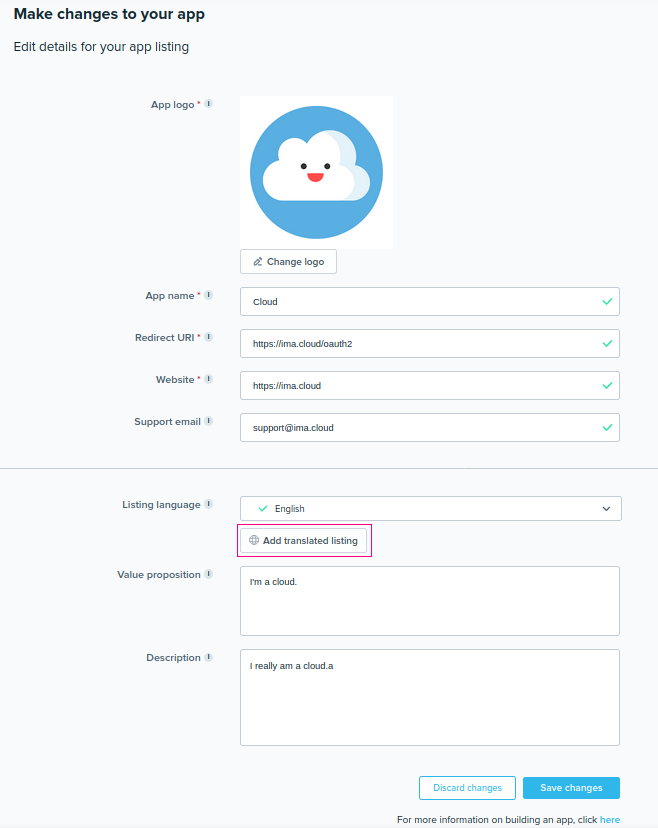Click info icon next to App logo

pos(209,104)
